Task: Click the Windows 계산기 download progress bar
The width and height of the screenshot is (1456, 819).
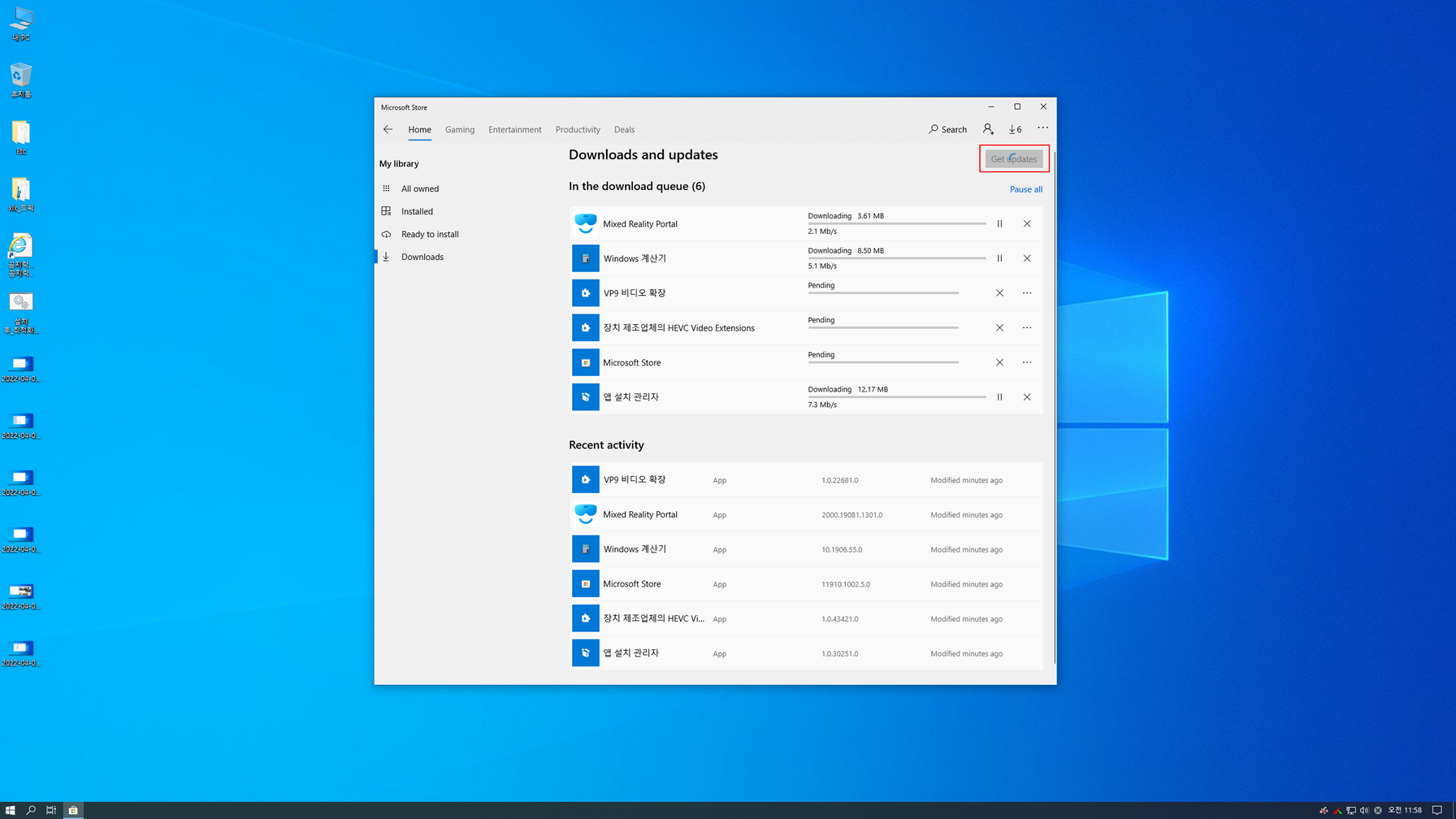Action: coord(897,258)
